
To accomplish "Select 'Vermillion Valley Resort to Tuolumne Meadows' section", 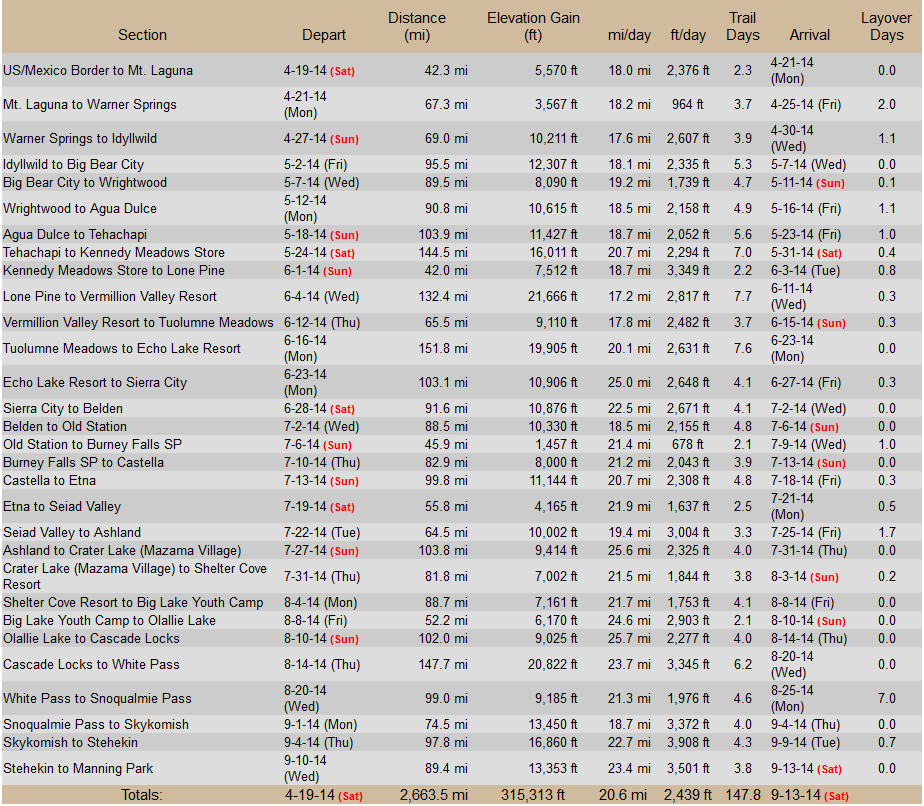I will [x=138, y=323].
